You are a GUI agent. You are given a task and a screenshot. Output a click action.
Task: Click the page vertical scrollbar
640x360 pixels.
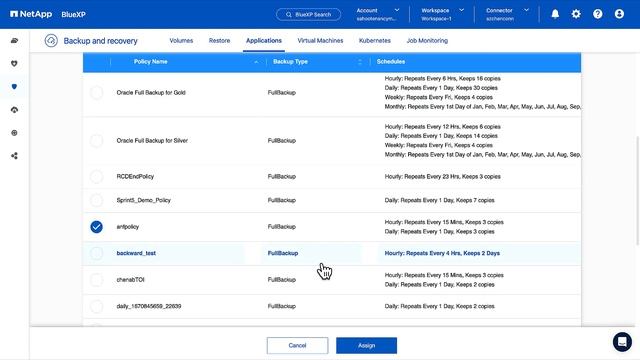tap(637, 191)
